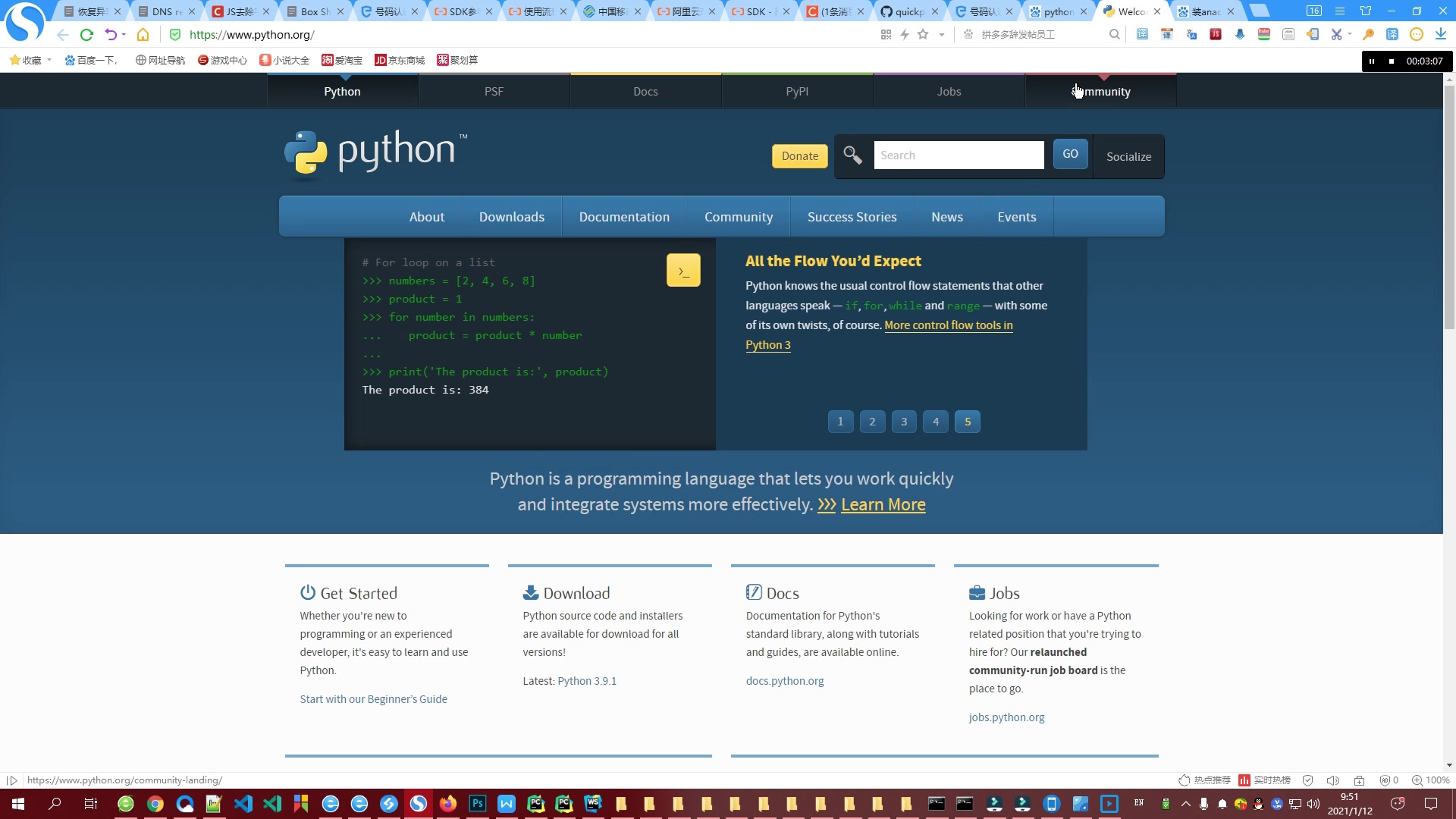The height and width of the screenshot is (819, 1456).
Task: Open the Socialize dropdown
Action: coord(1128,157)
